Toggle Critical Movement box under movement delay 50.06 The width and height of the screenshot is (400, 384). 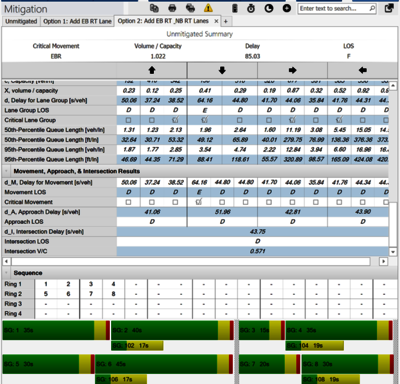point(128,202)
